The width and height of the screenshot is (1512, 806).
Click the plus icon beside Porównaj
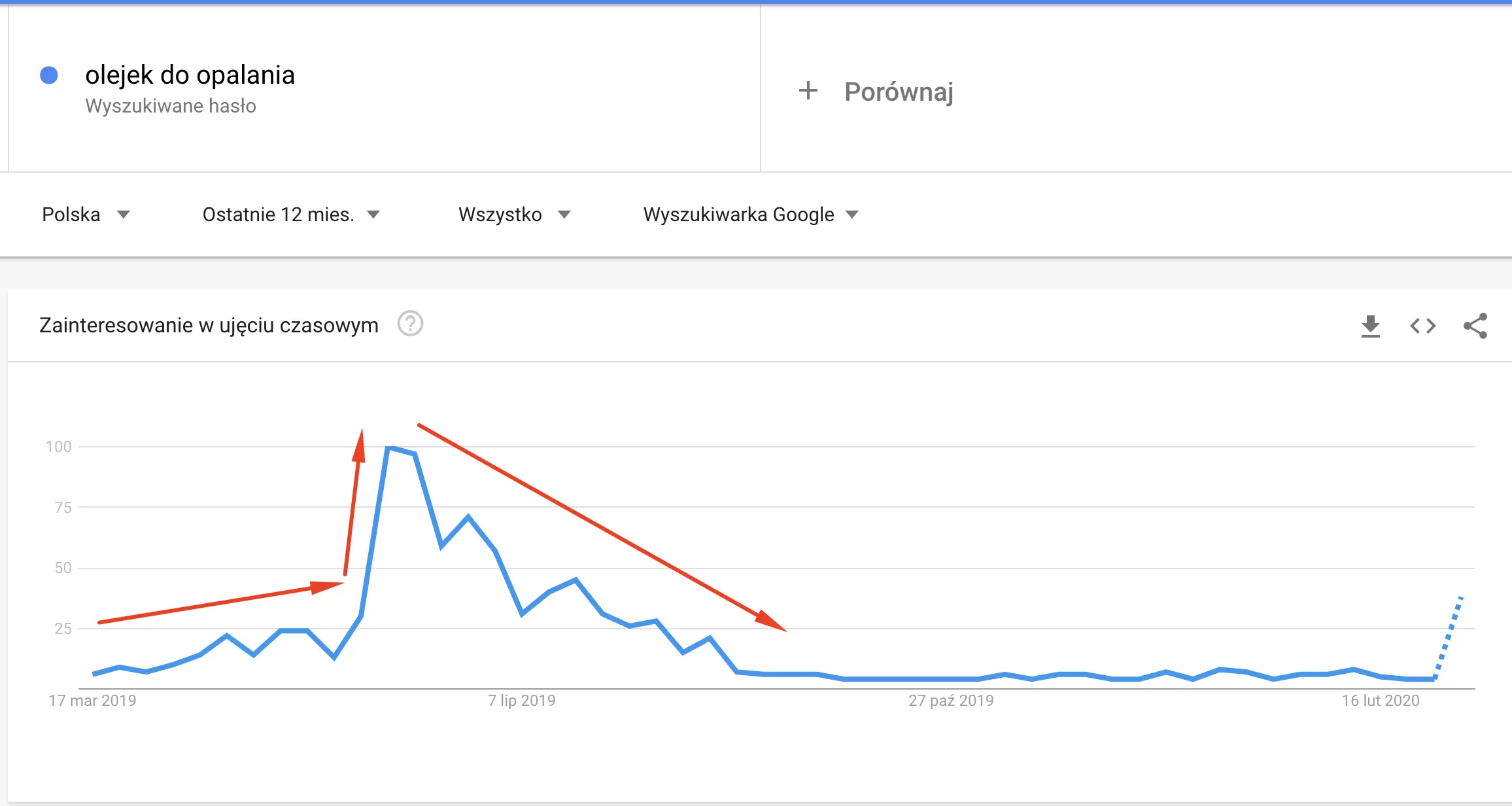[808, 91]
